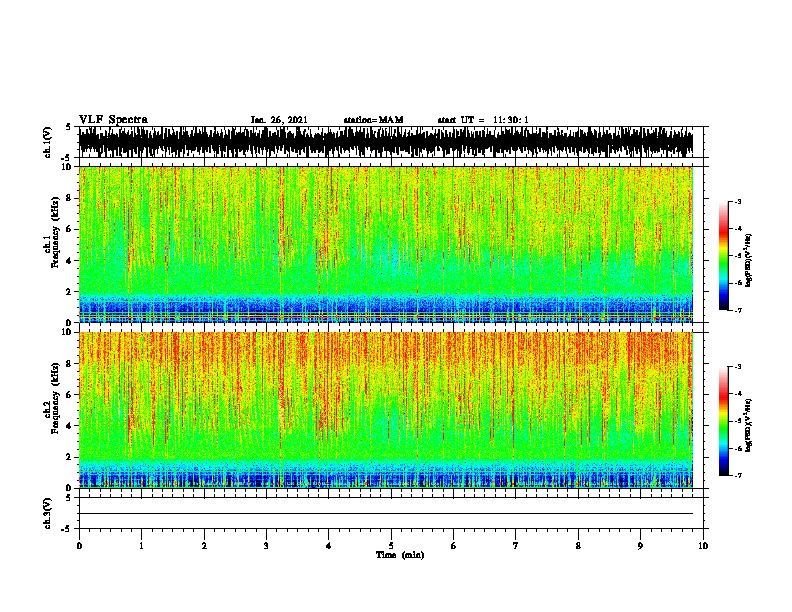Viewport: 792px width, 612px height.
Task: Click the ch.2 frequency tick label "2"
Action: tap(68, 457)
